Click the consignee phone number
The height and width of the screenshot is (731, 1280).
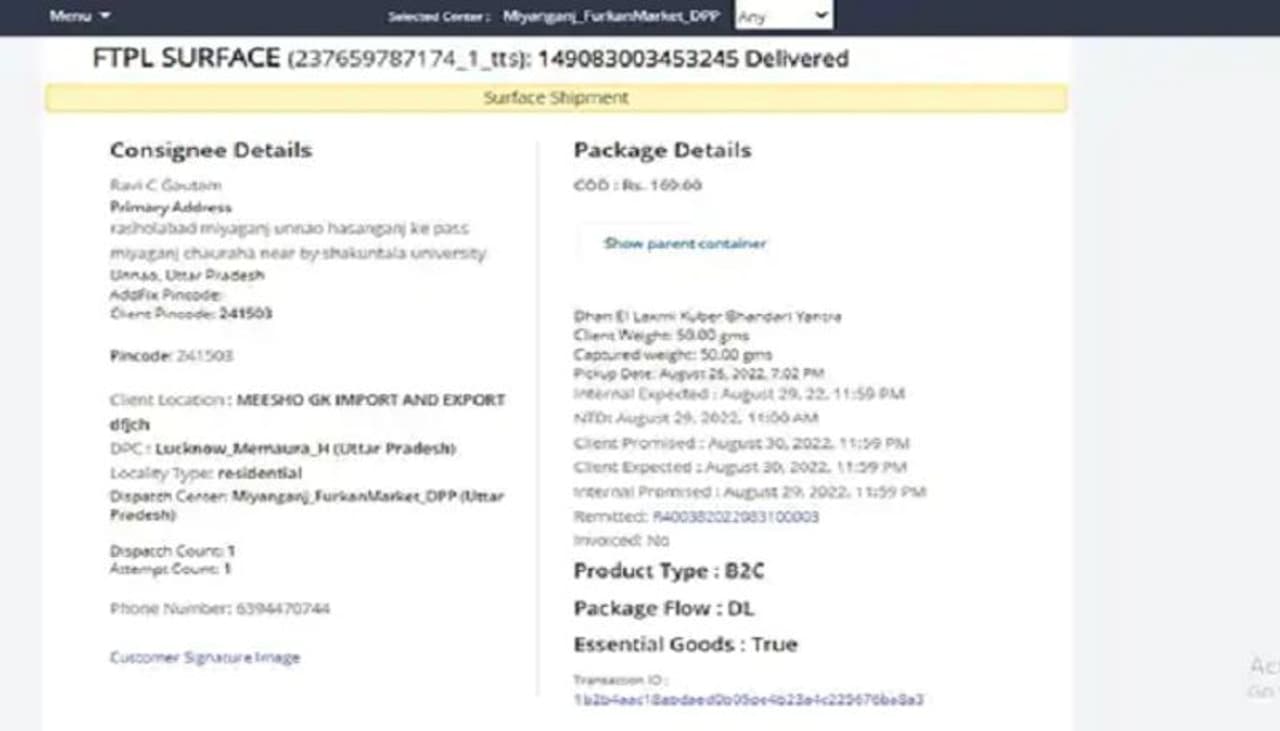(x=282, y=608)
